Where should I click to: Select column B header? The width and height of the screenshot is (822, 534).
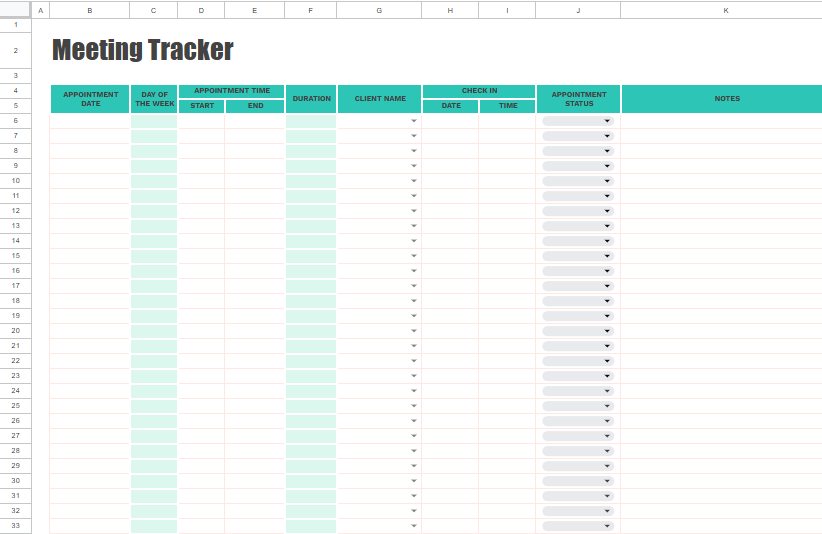[x=90, y=10]
